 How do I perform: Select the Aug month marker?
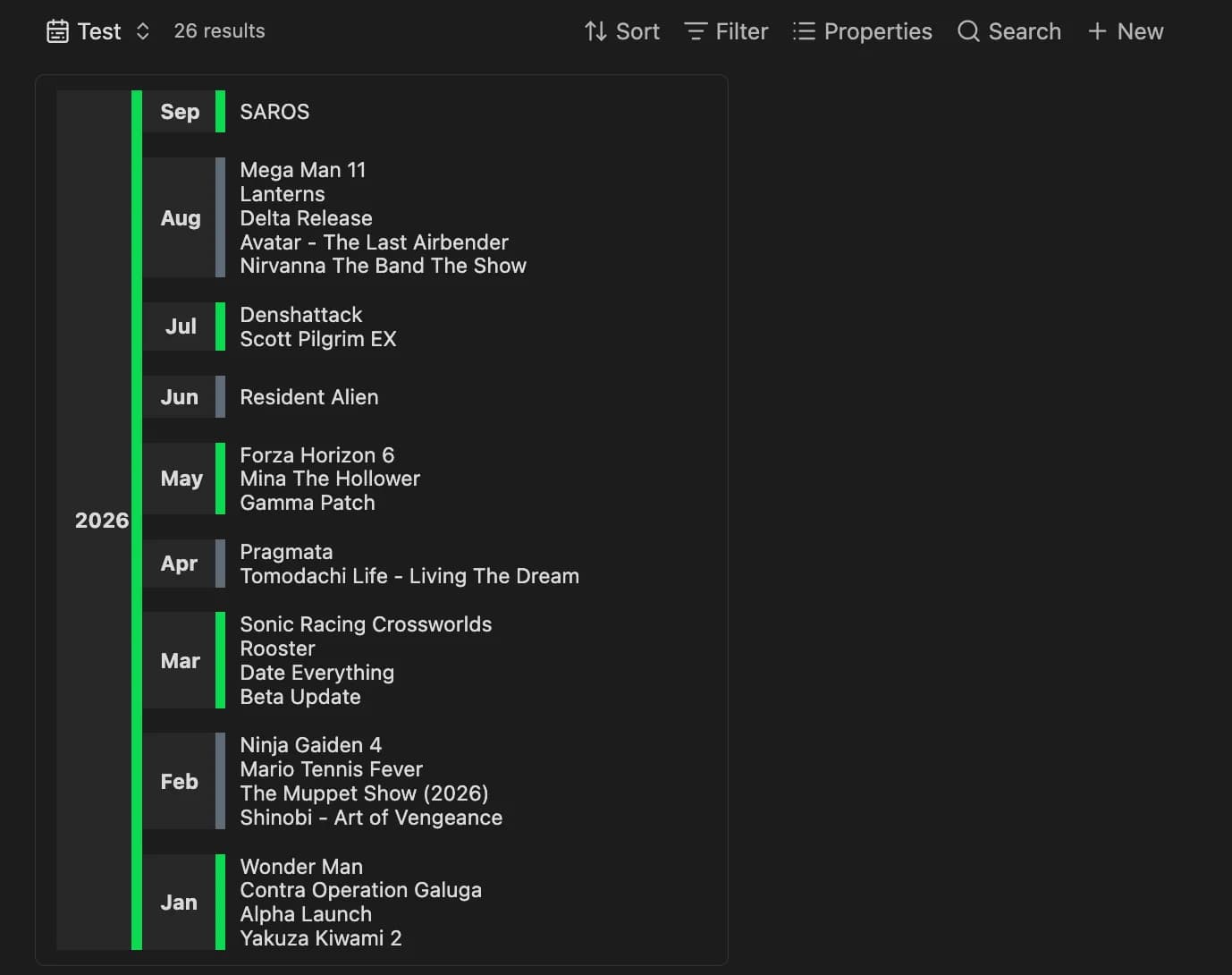[x=180, y=218]
